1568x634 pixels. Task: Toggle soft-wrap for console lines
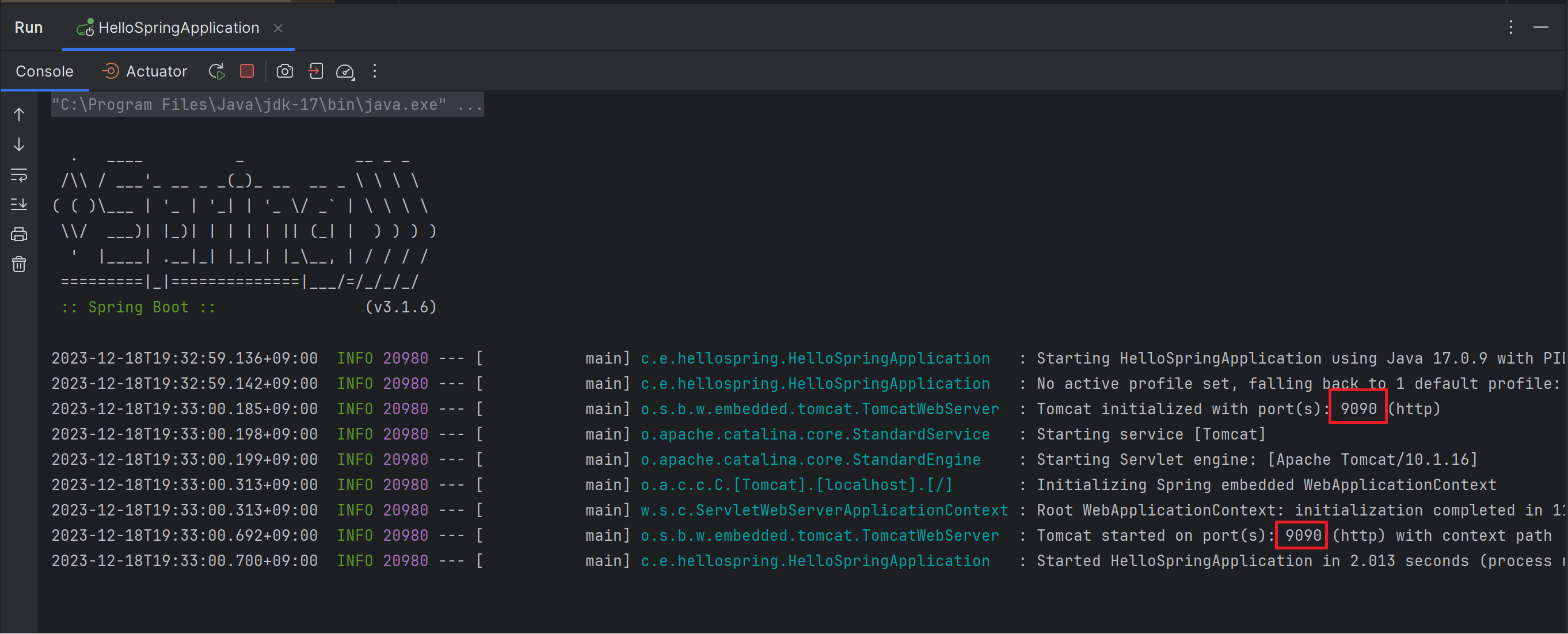tap(19, 175)
